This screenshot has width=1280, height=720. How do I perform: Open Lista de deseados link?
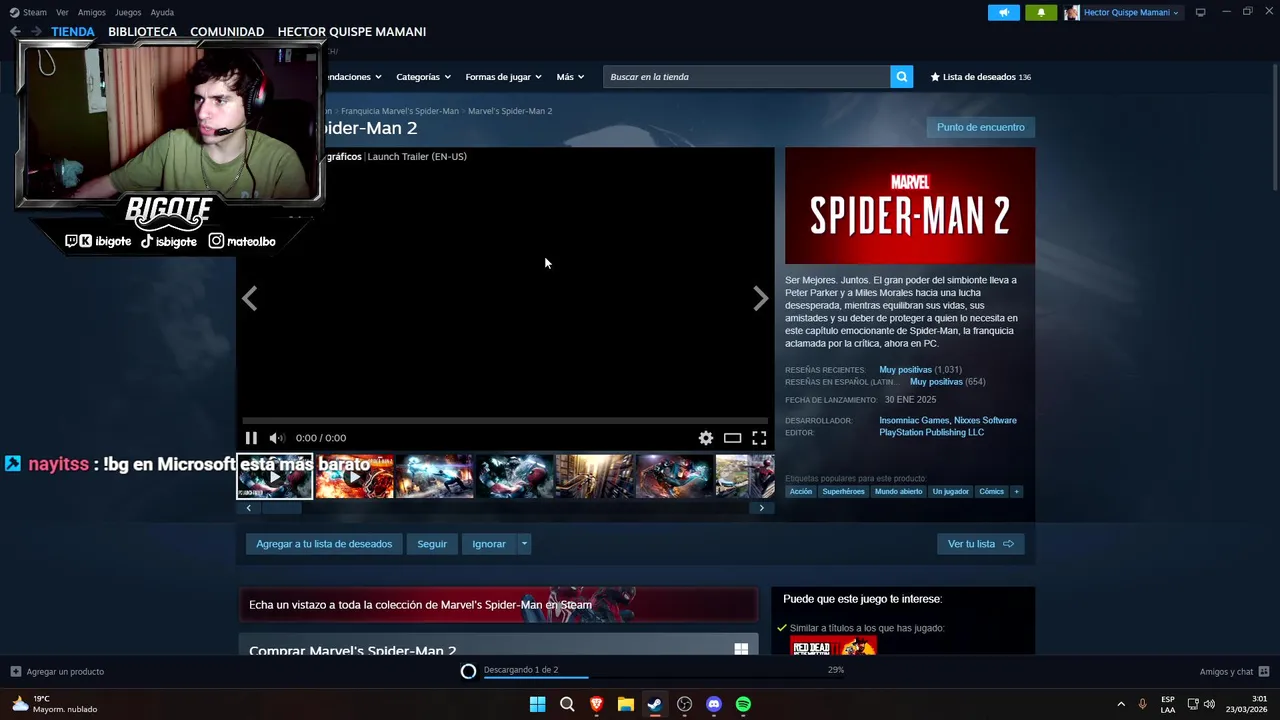coord(980,77)
